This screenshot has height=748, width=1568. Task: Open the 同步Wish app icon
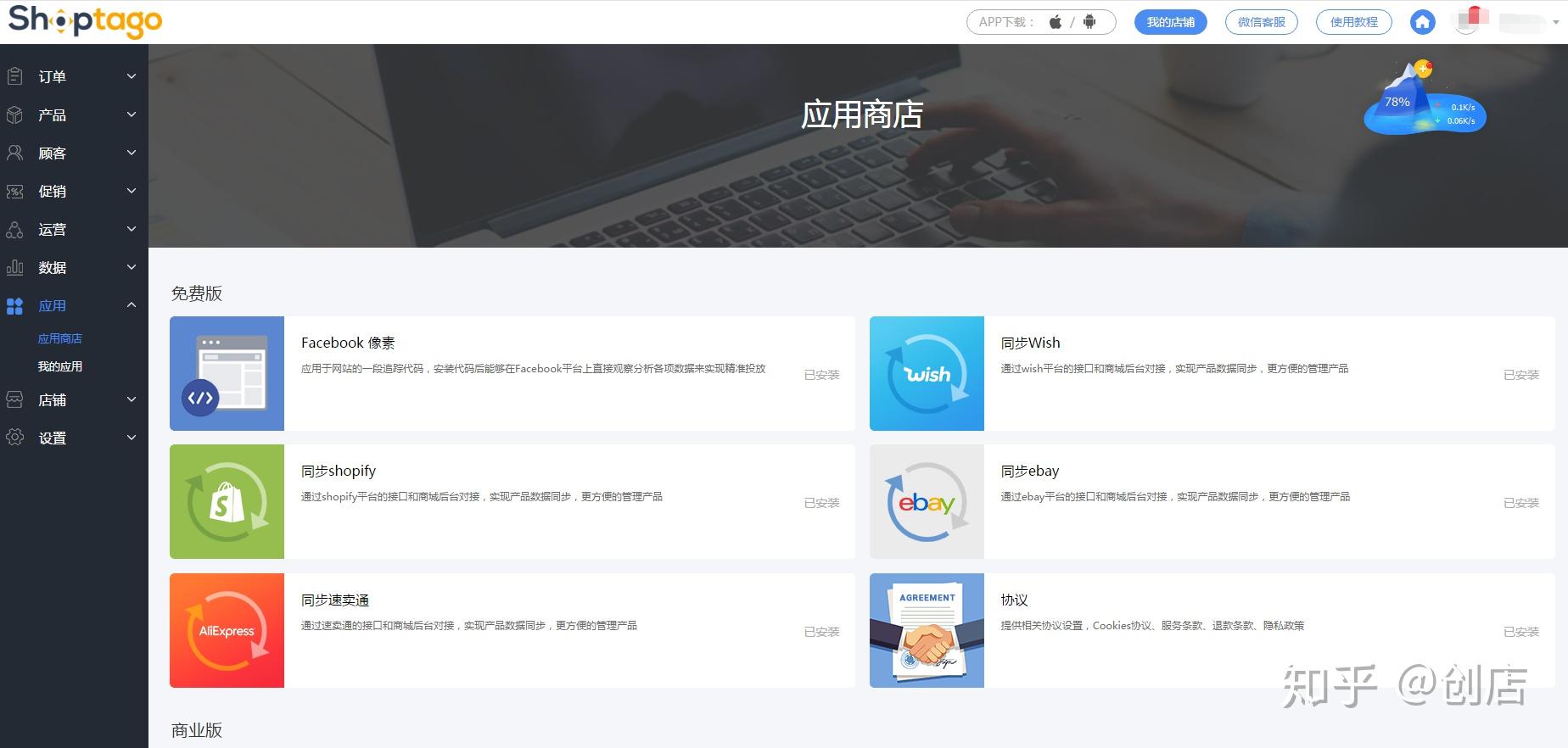tap(927, 373)
